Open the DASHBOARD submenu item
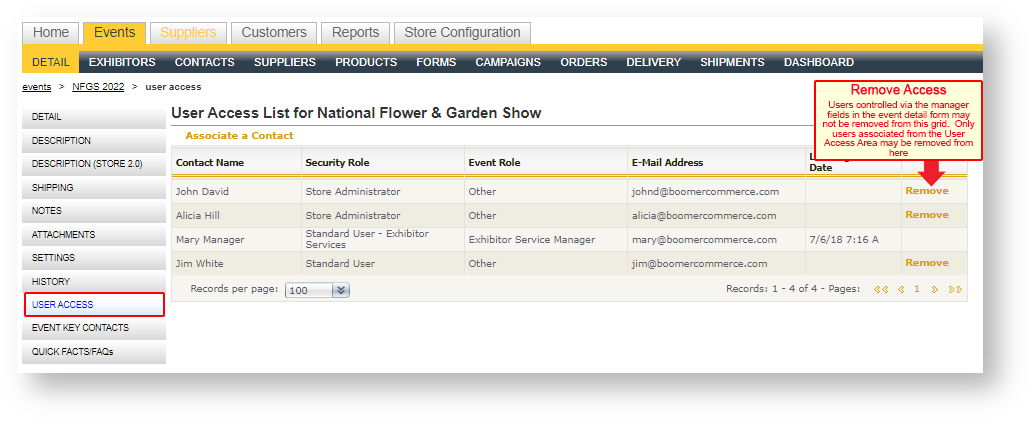1031x421 pixels. point(818,62)
